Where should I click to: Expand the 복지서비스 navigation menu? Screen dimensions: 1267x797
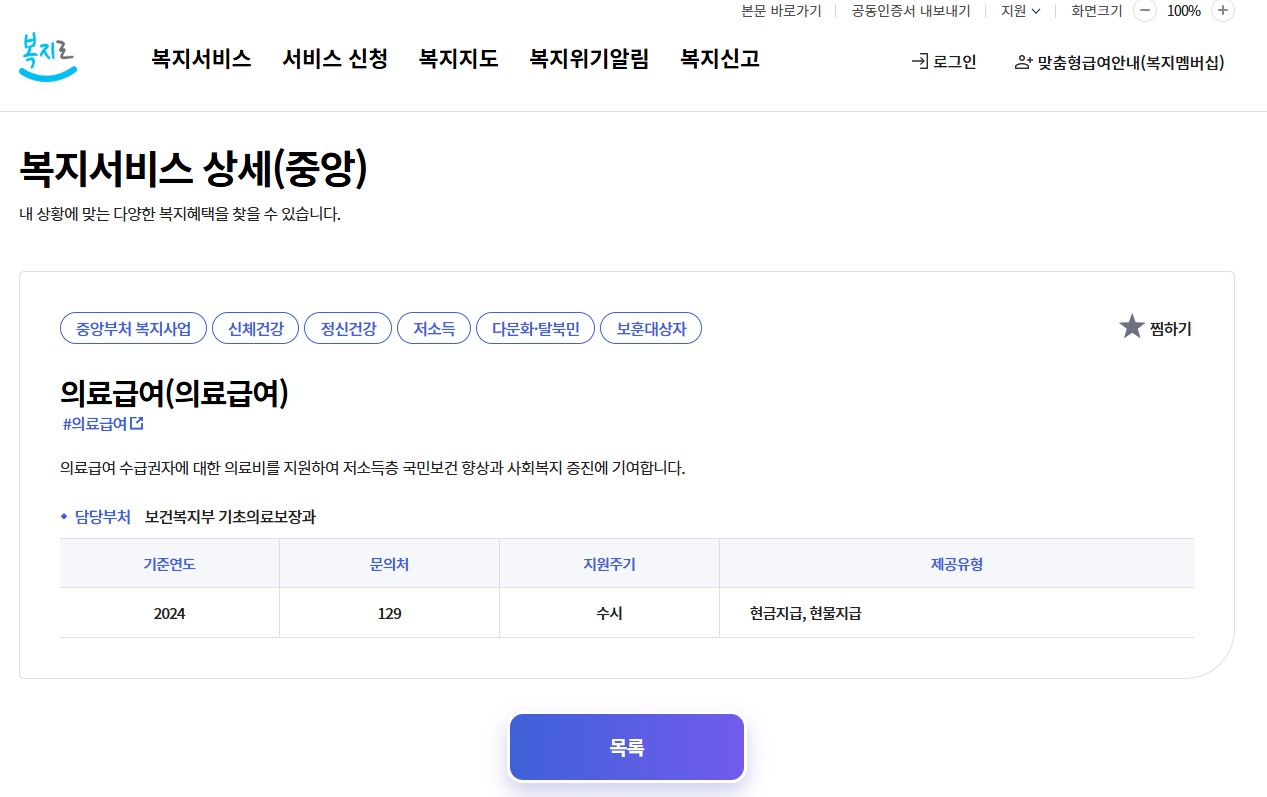201,60
